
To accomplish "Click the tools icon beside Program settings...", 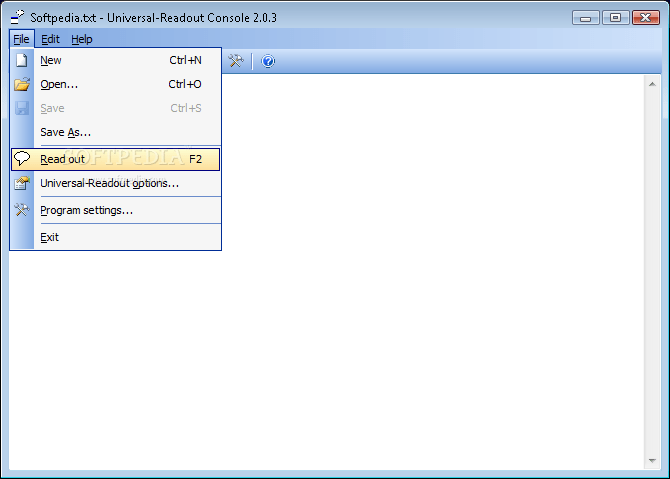I will pyautogui.click(x=22, y=210).
